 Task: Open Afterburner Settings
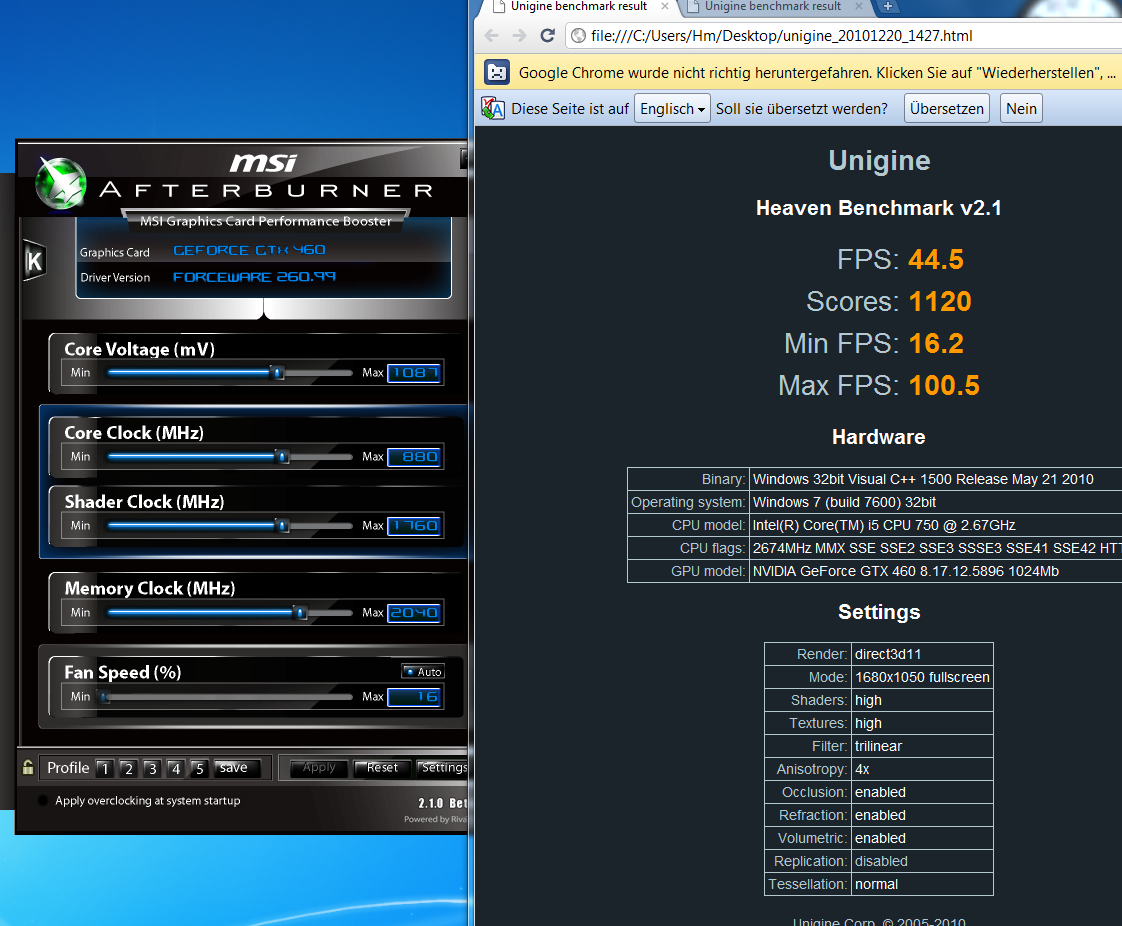click(x=442, y=767)
